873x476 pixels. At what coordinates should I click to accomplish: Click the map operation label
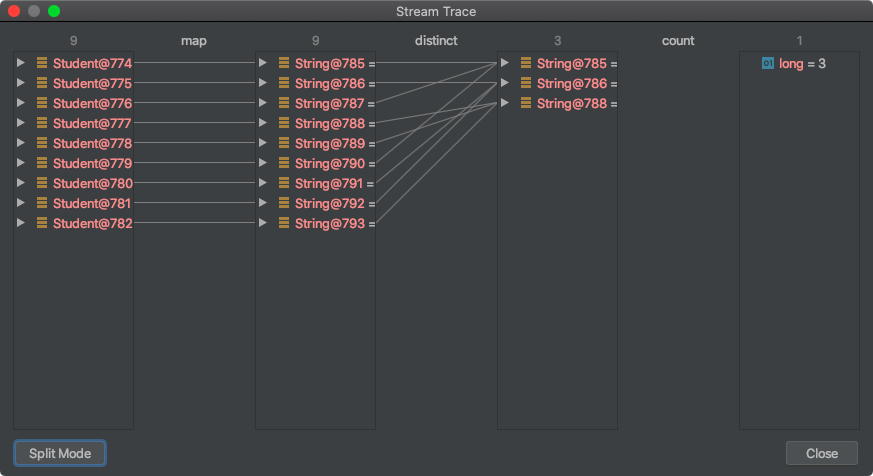tap(194, 41)
